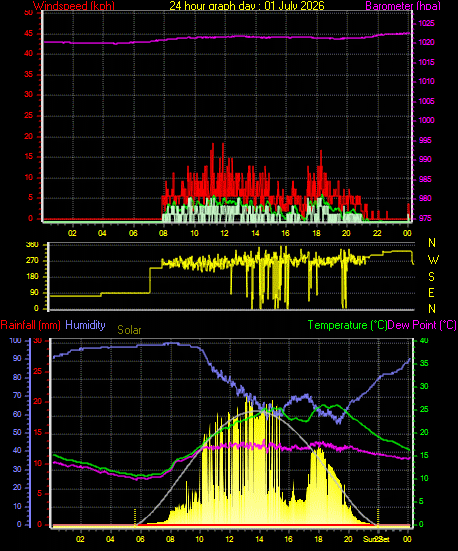Click the "985" barometer scale value
Image resolution: width=458 pixels, height=551 pixels.
point(425,179)
